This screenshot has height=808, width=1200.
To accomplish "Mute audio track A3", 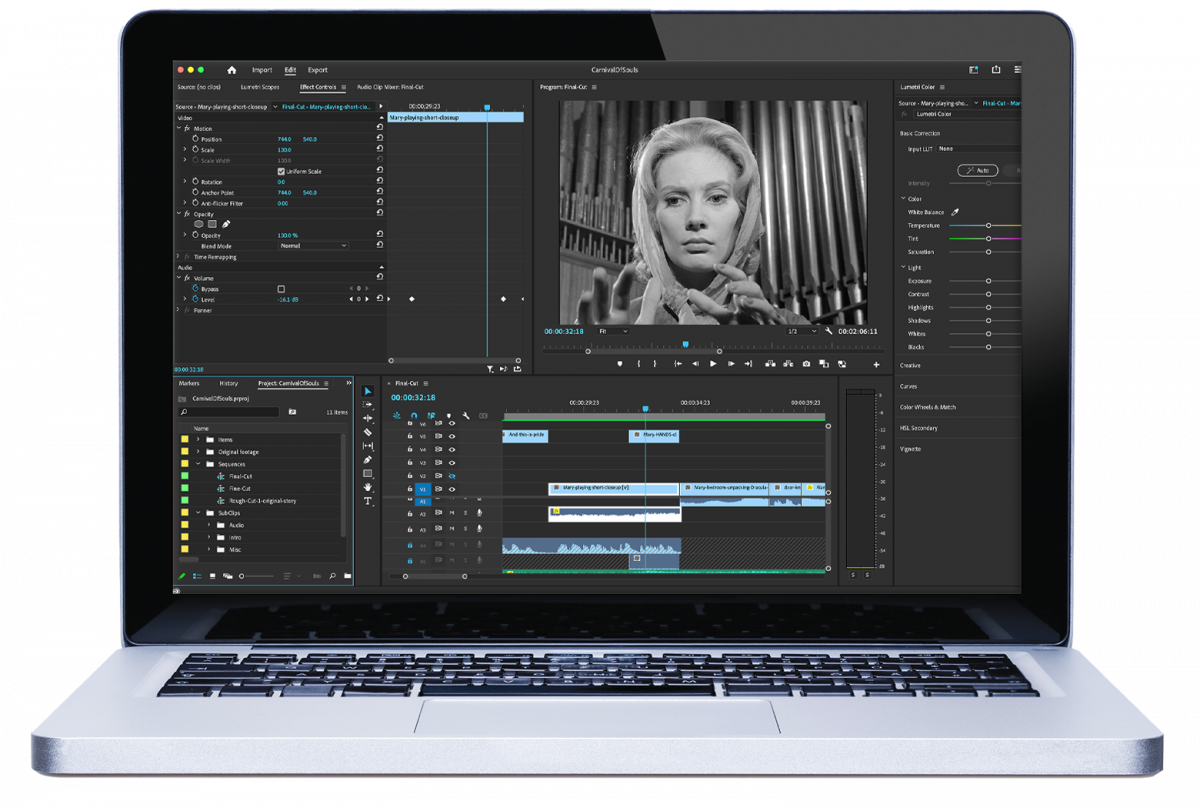I will coord(450,529).
